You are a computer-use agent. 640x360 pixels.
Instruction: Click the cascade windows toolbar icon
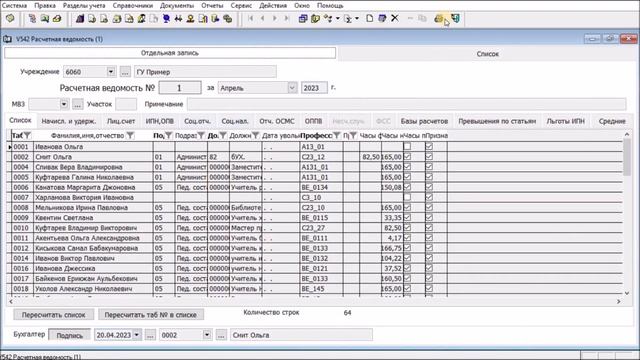click(x=303, y=19)
